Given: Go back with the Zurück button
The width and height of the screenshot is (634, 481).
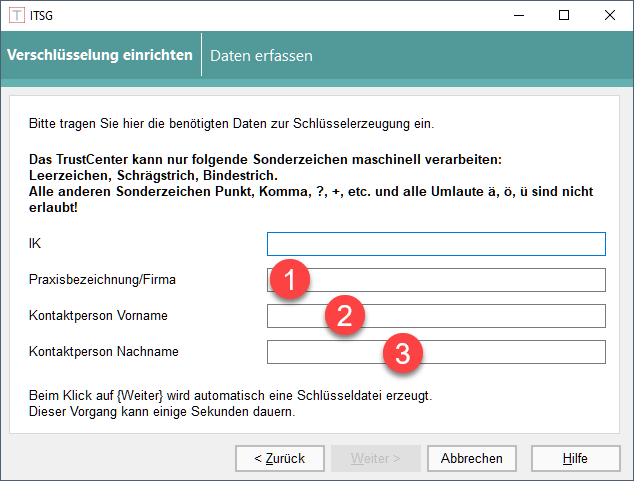Looking at the screenshot, I should point(279,458).
